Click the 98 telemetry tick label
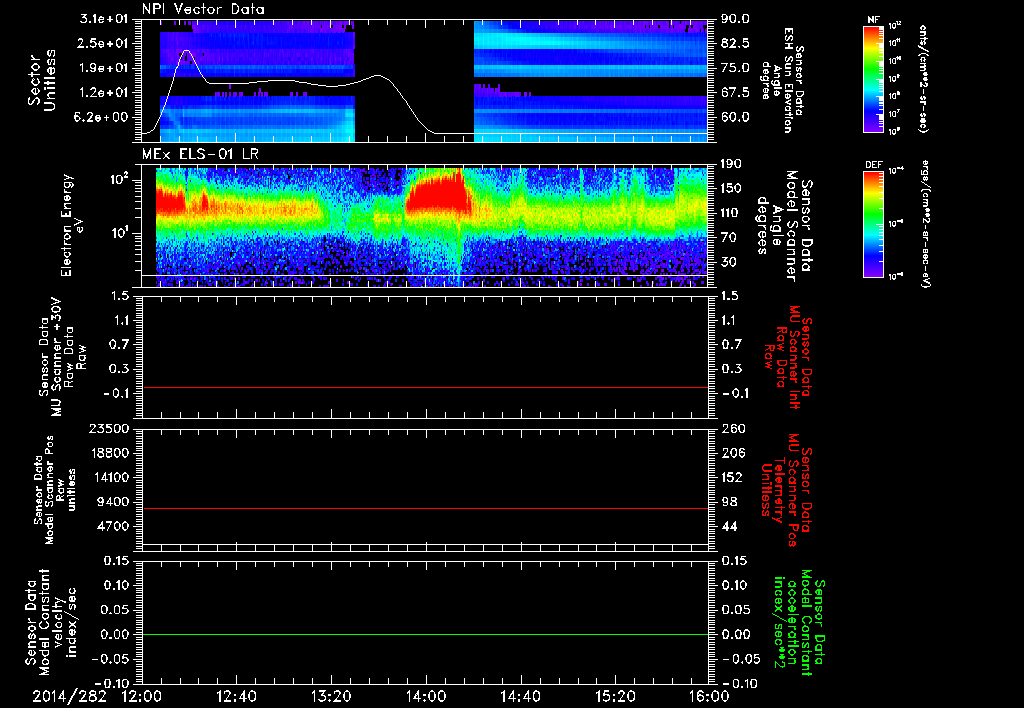 coord(729,502)
